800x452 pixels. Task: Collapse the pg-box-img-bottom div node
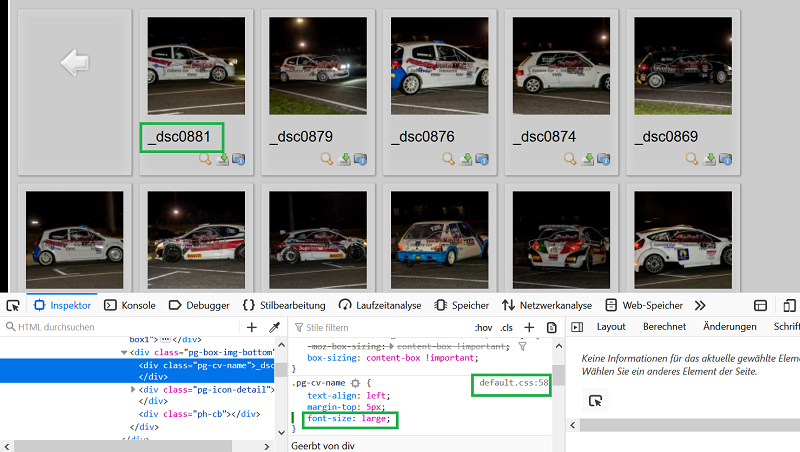(x=124, y=352)
